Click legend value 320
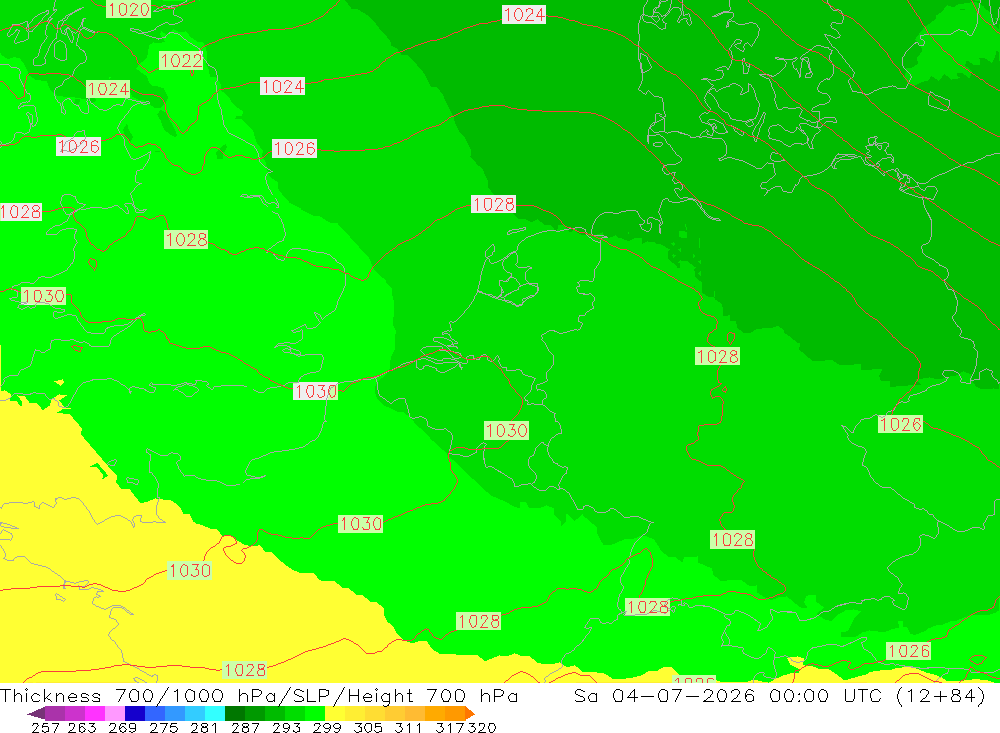 pyautogui.click(x=482, y=727)
